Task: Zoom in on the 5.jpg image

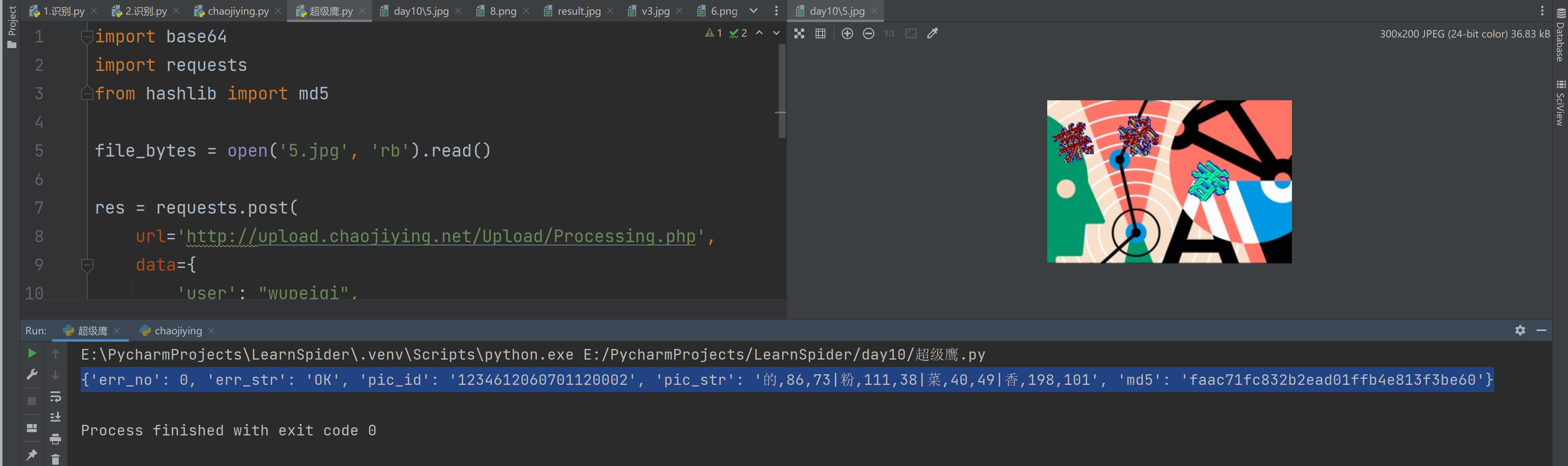Action: pos(847,33)
